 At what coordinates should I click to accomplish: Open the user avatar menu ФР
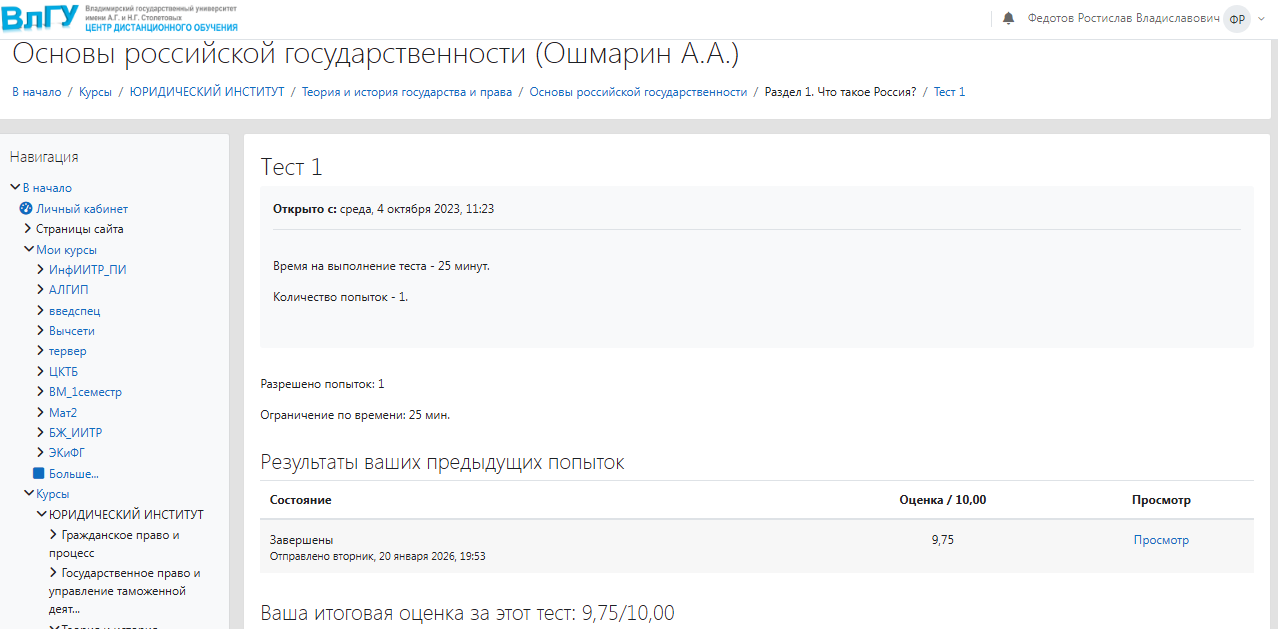tap(1237, 19)
